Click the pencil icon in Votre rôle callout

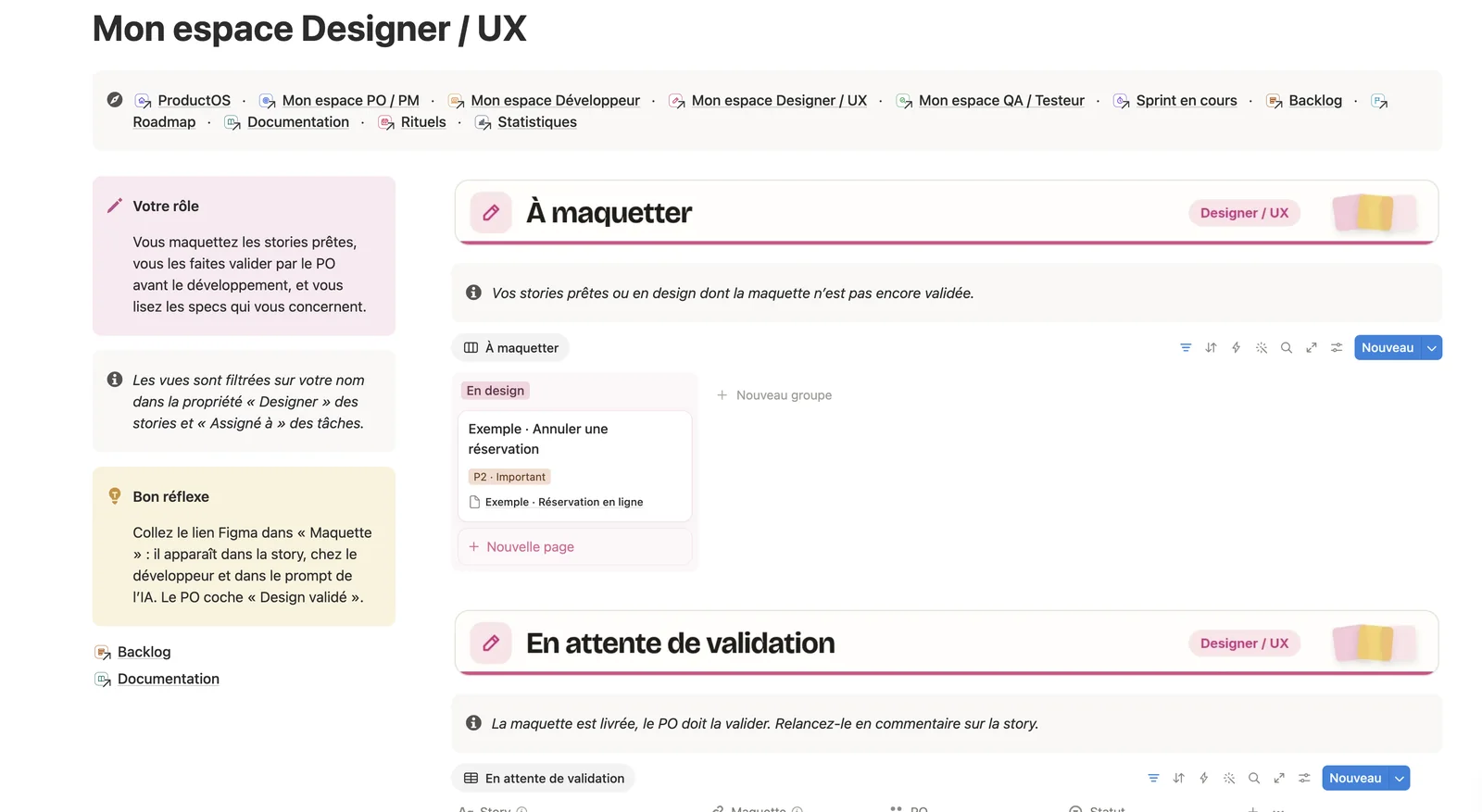tap(115, 206)
